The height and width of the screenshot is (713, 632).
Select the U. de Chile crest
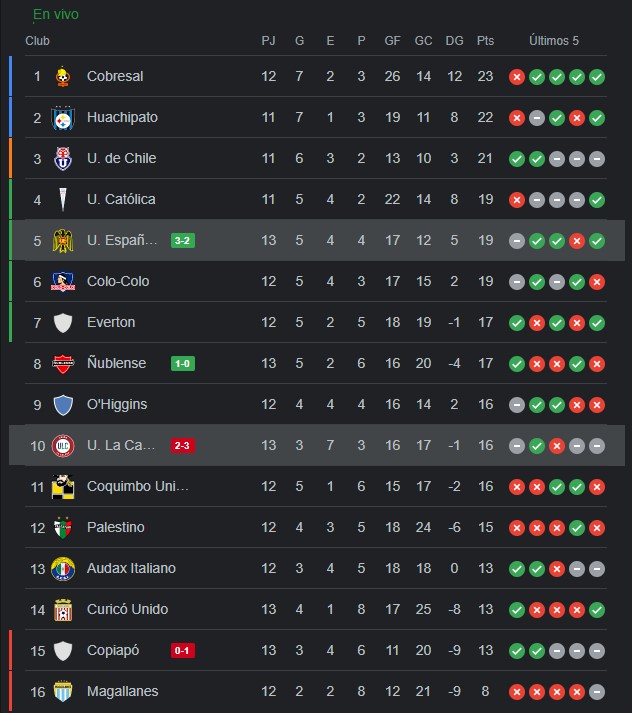[63, 159]
